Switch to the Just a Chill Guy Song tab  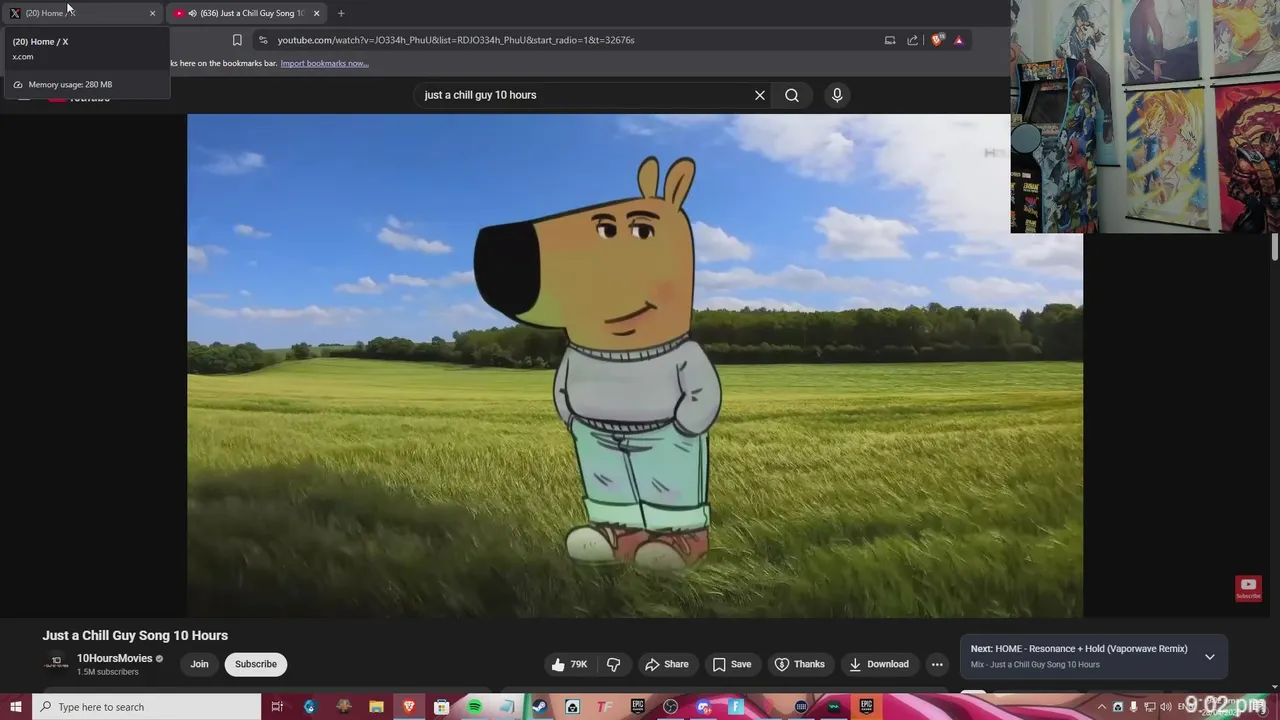coord(245,13)
